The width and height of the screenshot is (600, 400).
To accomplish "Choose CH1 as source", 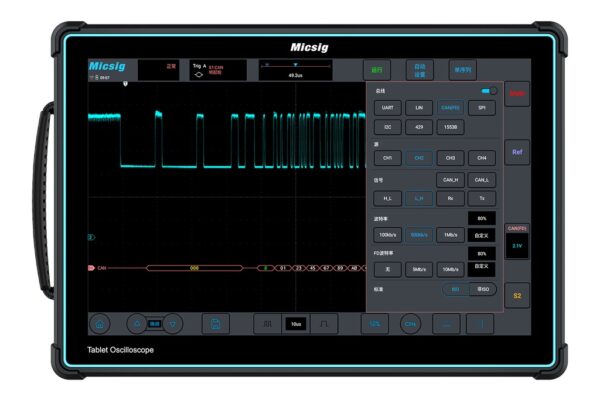I will coord(388,158).
